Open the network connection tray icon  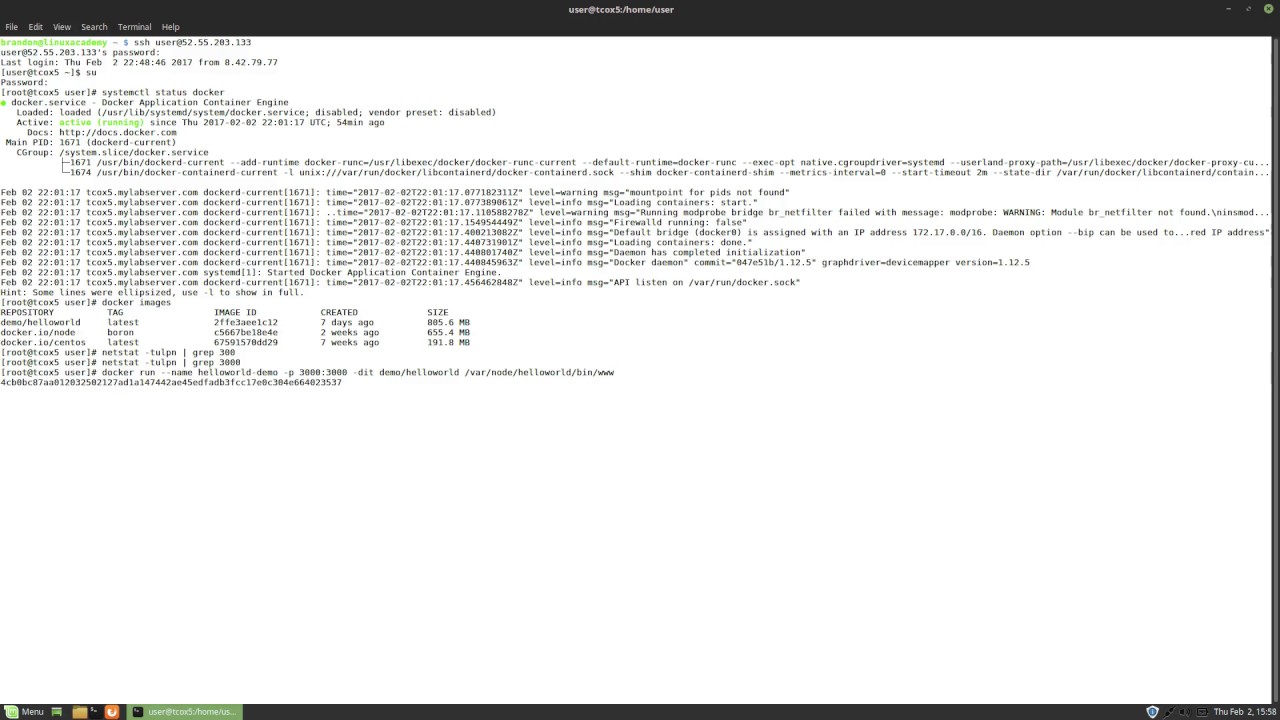point(1168,712)
